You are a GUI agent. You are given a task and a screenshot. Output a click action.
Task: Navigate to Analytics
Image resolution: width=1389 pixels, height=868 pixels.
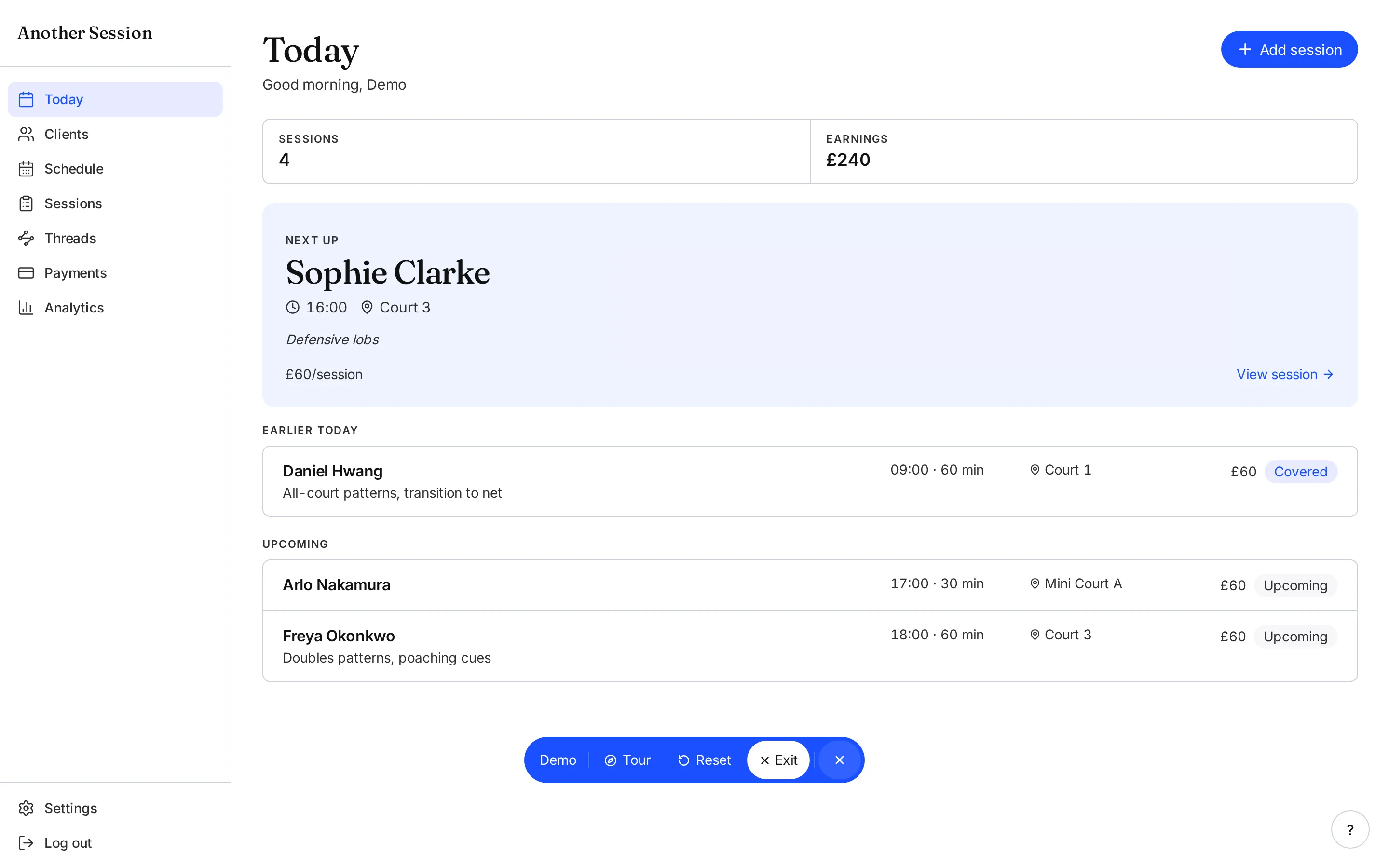coord(115,308)
